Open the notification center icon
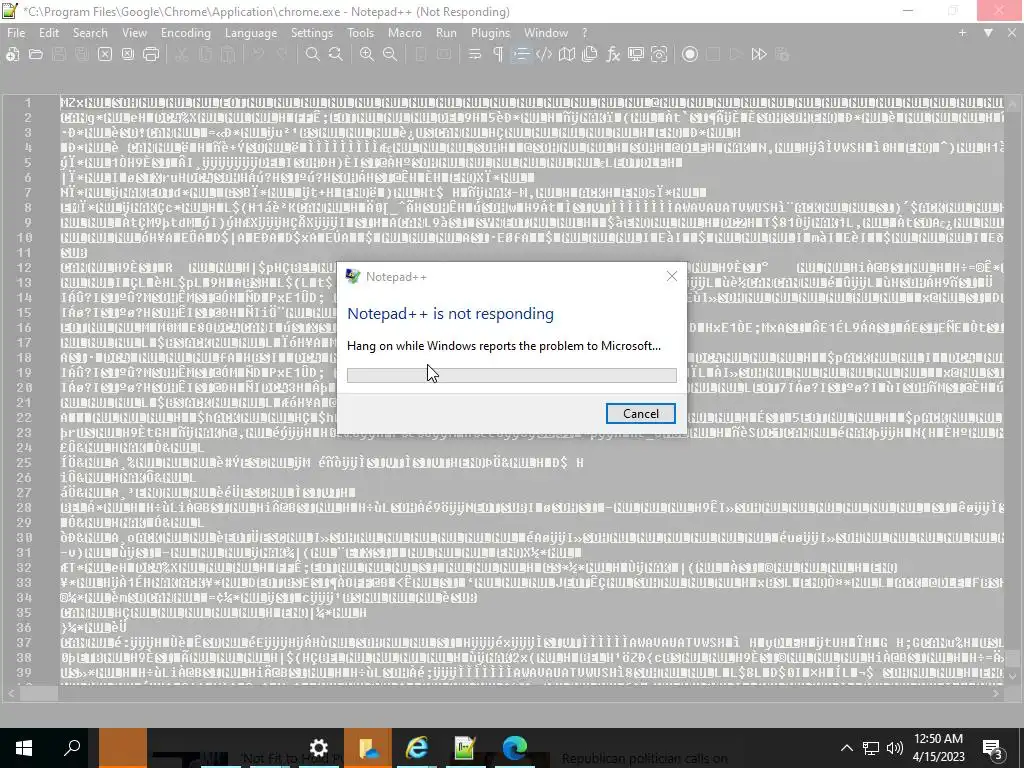The image size is (1024, 768). point(992,748)
